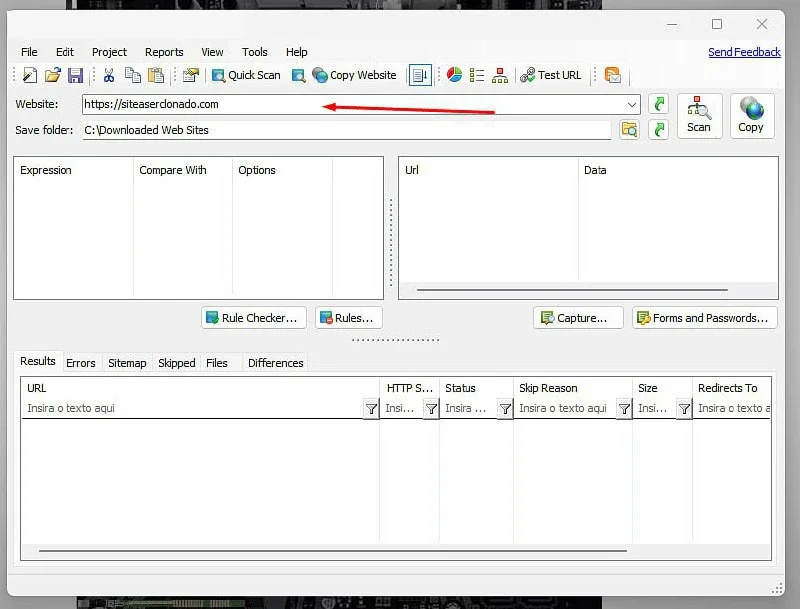Click the New project toolbar icon
800x609 pixels.
30,75
